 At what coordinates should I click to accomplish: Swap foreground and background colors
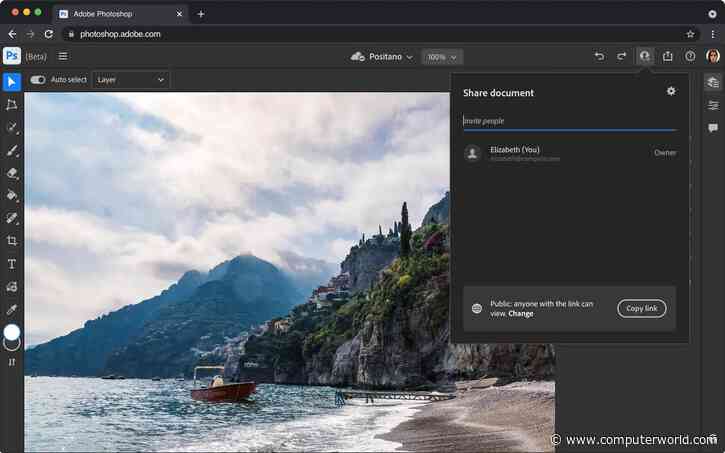pos(12,362)
